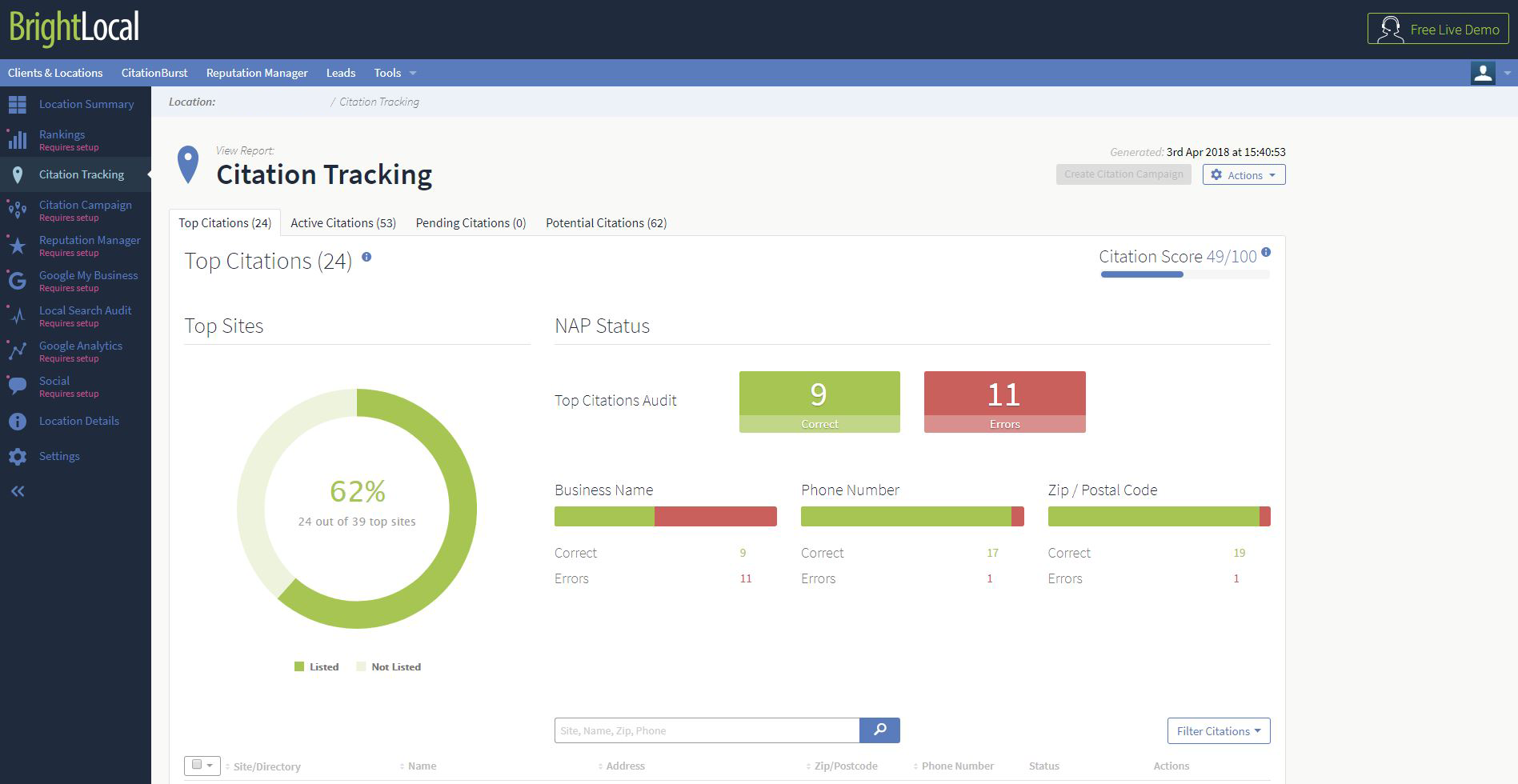Screen dimensions: 1518x784
Task: Sort table by Address column
Action: tap(622, 766)
